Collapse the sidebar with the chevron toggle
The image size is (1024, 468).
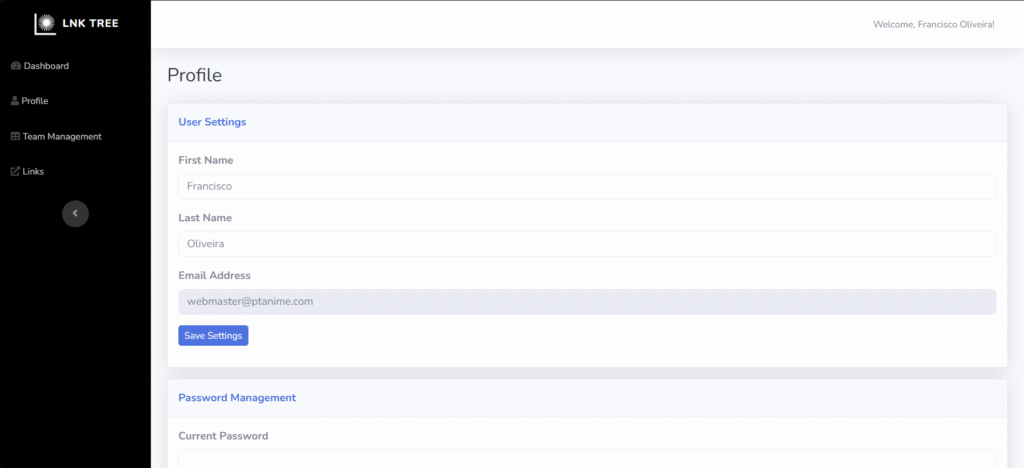click(75, 213)
